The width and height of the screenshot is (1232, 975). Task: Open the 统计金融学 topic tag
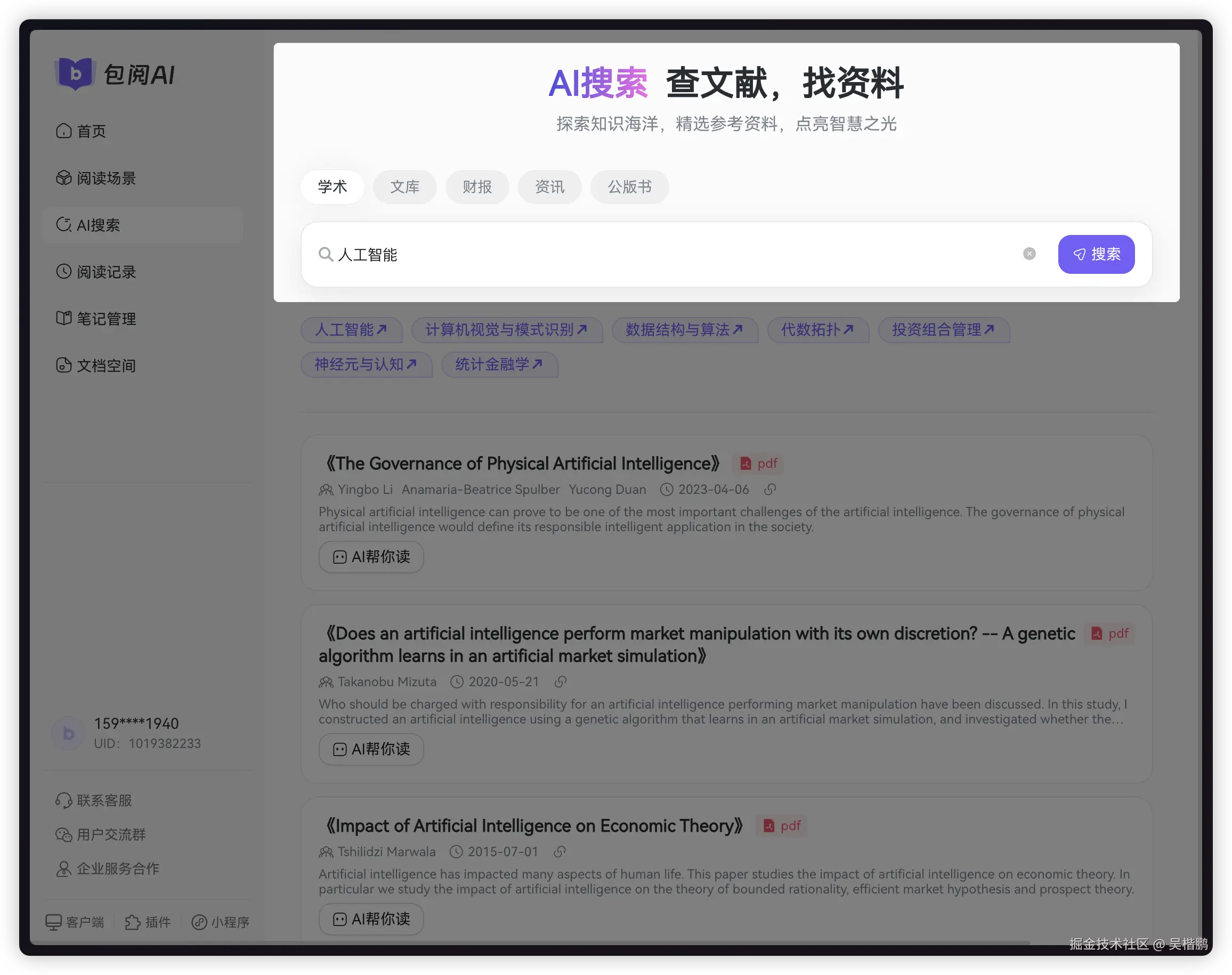point(499,365)
